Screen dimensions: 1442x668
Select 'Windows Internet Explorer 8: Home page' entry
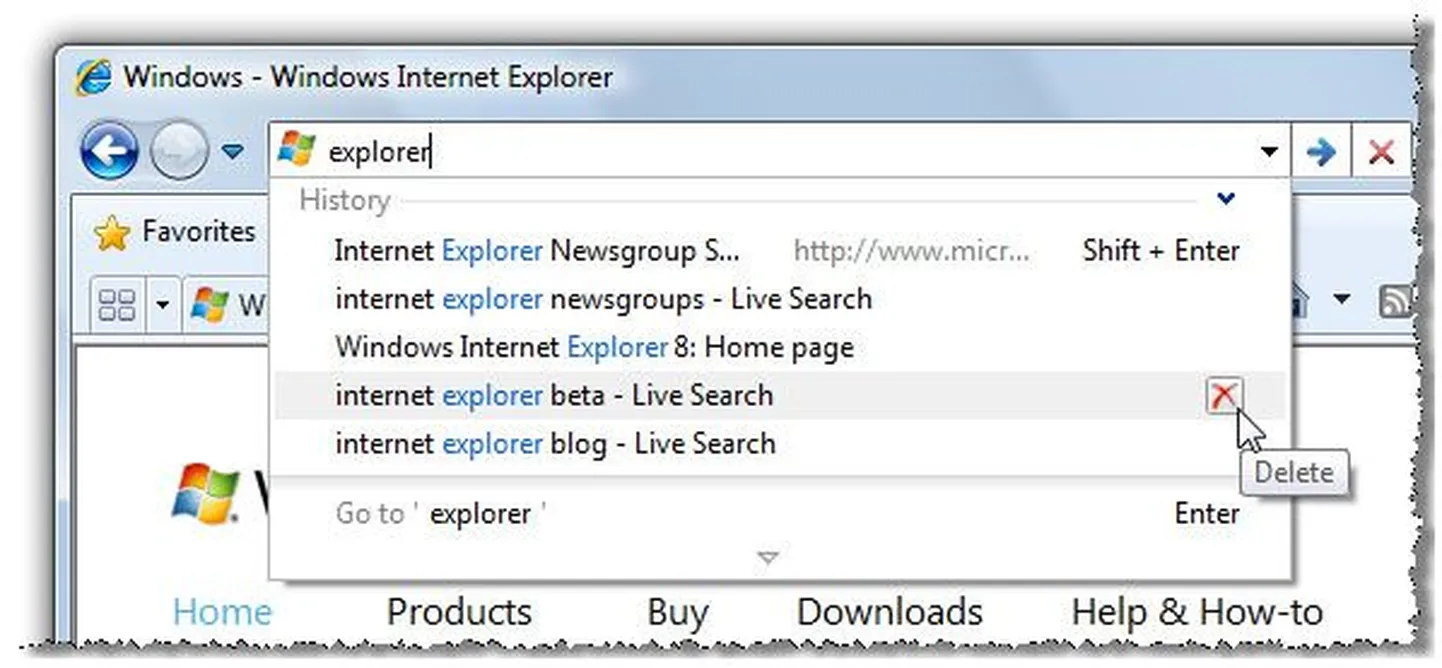[780, 348]
